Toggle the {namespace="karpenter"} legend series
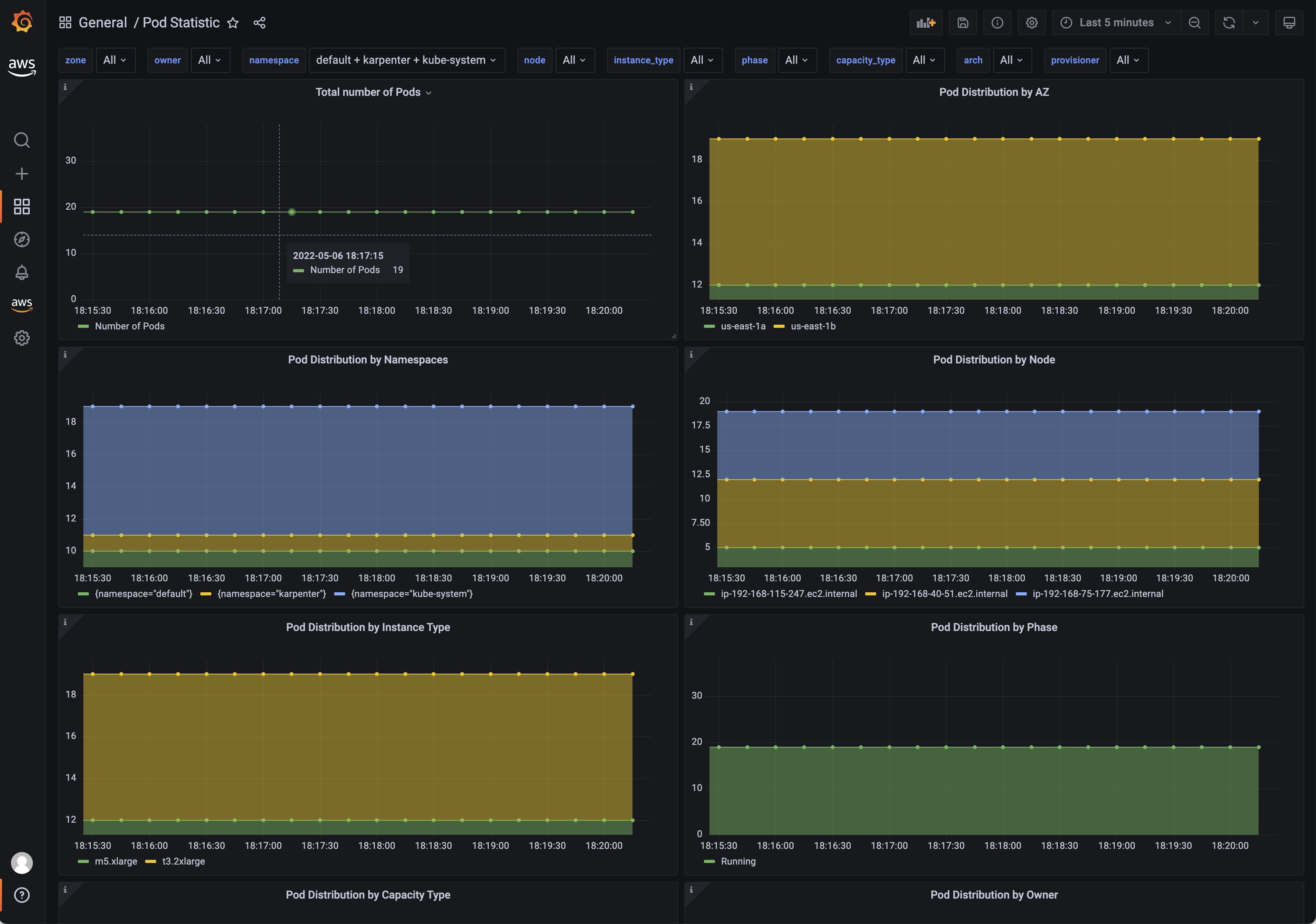1316x924 pixels. [x=271, y=593]
